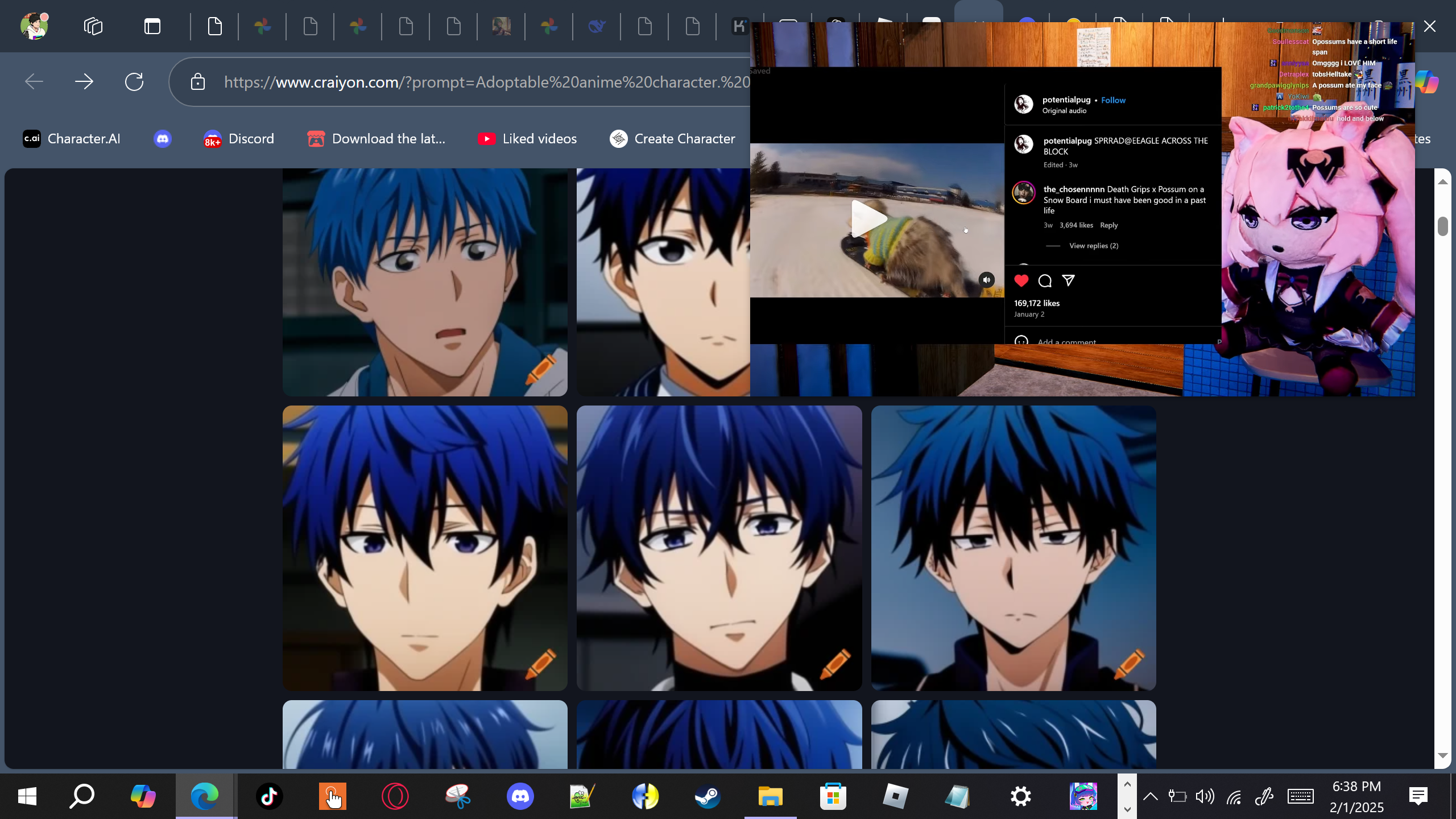
Task: Click the browser refresh icon
Action: [x=134, y=82]
